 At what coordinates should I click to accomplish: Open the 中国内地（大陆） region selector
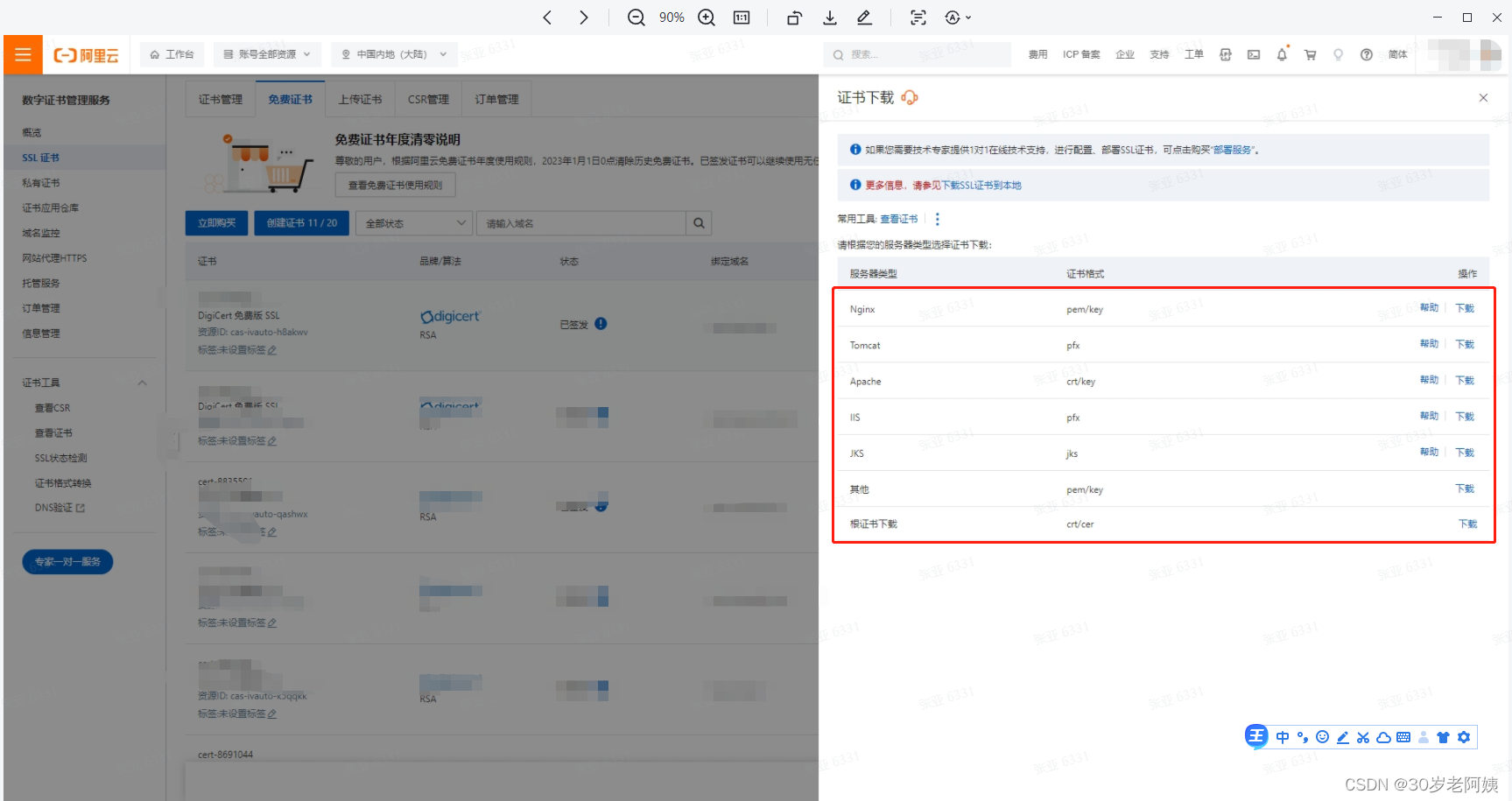coord(394,54)
